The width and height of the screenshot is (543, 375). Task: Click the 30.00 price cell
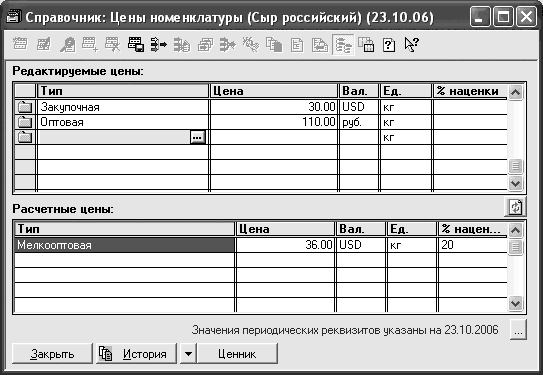[x=274, y=107]
